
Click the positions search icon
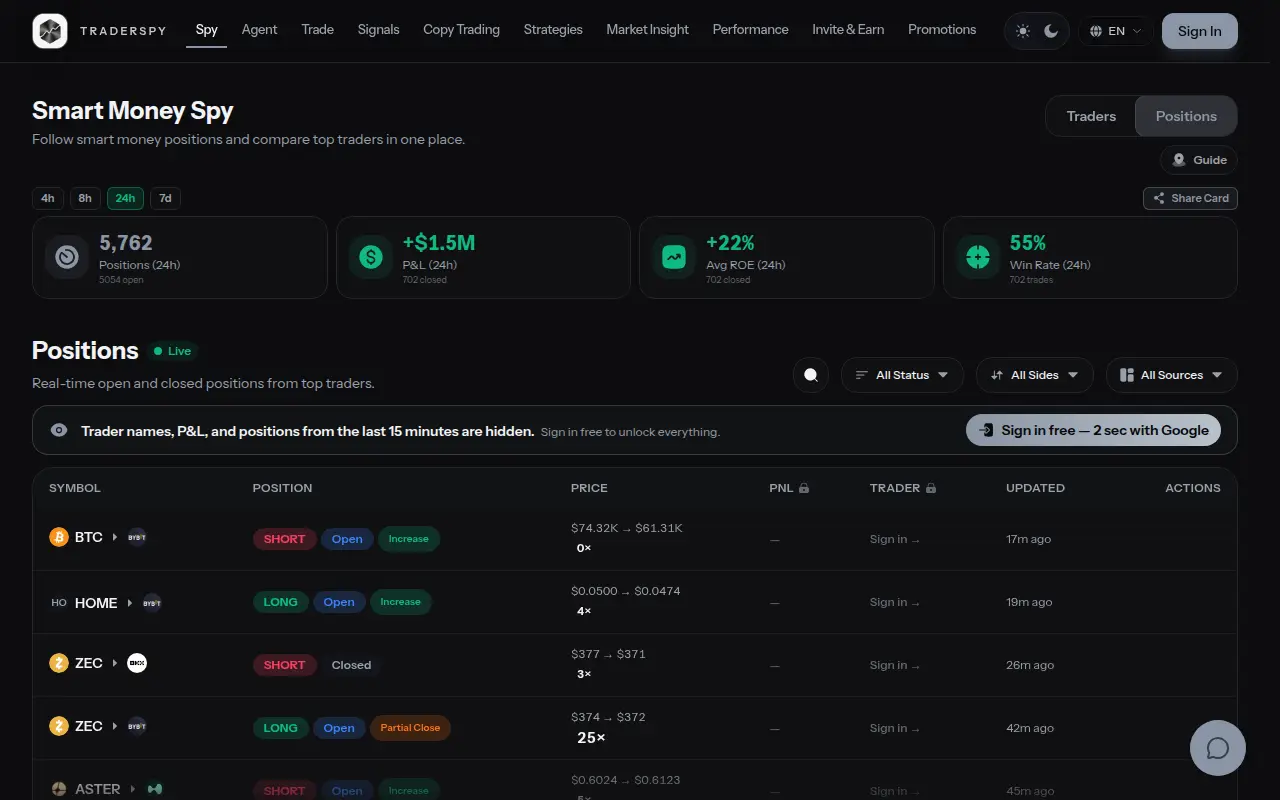pyautogui.click(x=811, y=375)
